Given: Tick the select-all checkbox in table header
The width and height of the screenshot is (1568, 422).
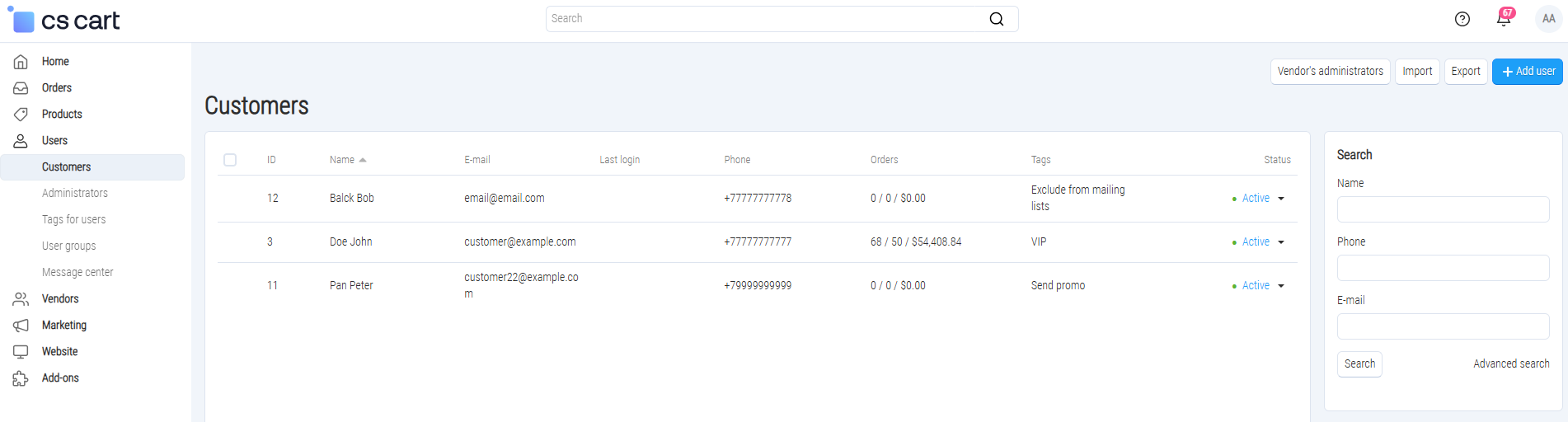Looking at the screenshot, I should pos(230,160).
